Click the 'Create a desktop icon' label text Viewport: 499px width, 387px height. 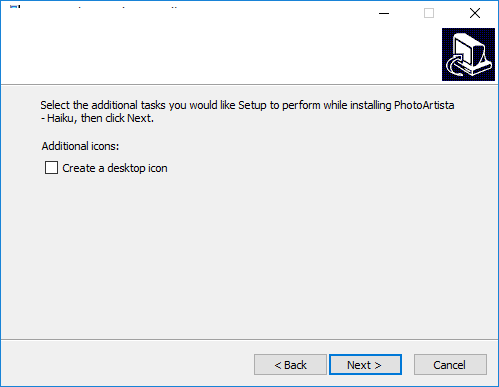pyautogui.click(x=115, y=168)
